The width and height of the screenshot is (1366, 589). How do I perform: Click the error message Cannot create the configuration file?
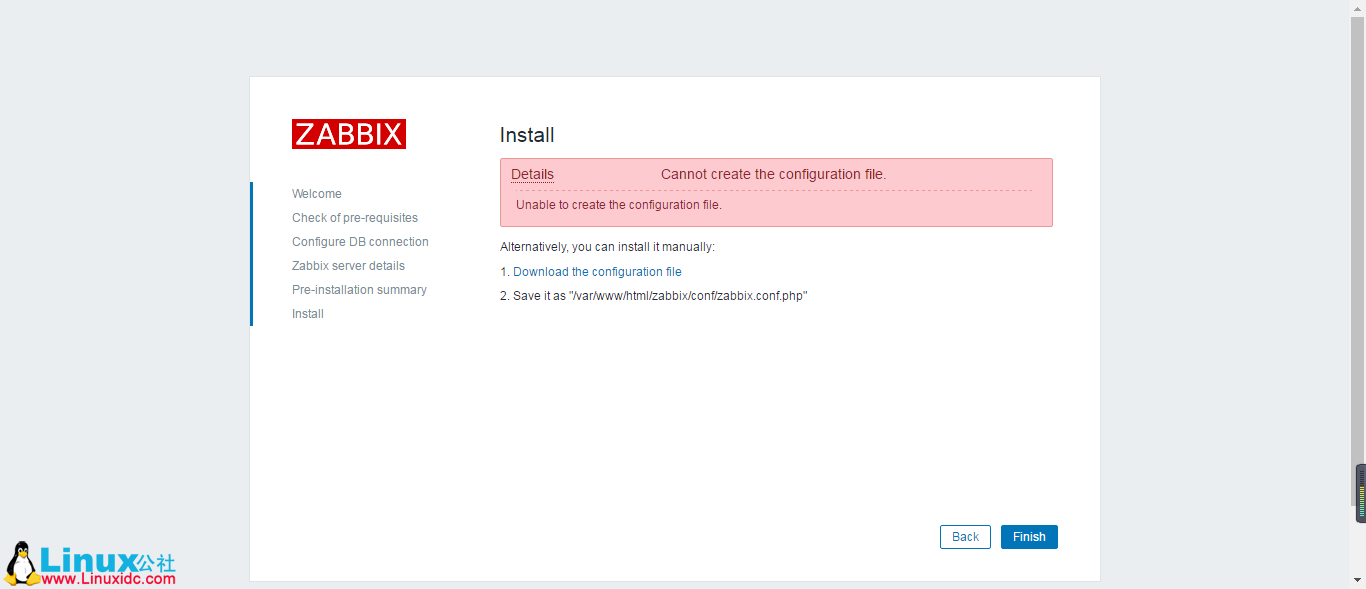[x=772, y=173]
